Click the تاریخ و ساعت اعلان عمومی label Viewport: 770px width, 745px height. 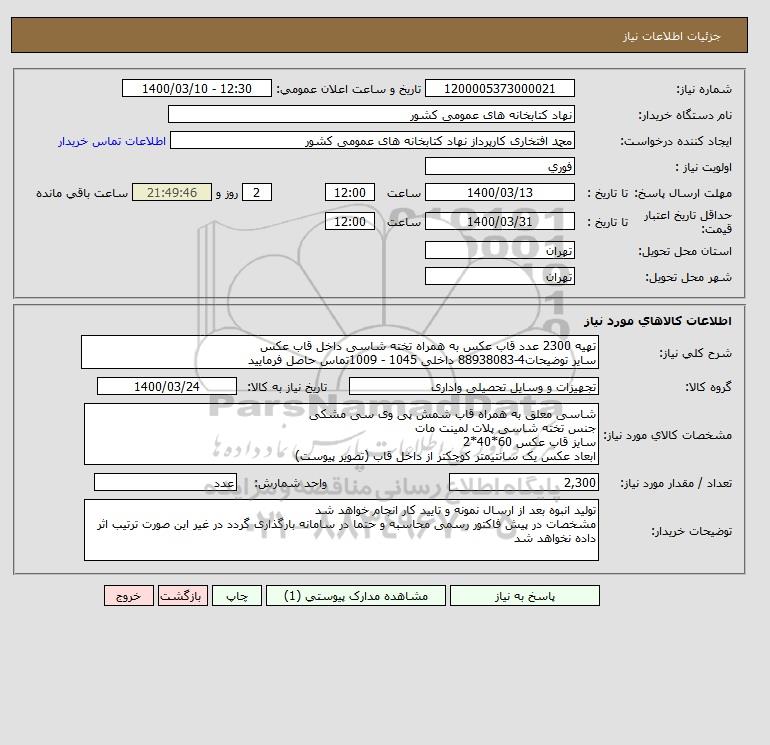tap(349, 89)
